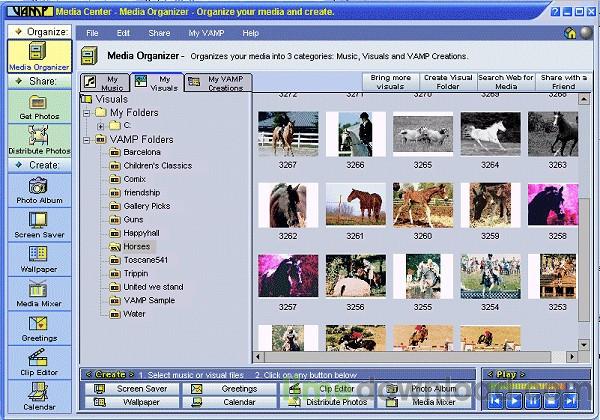This screenshot has width=600, height=420.
Task: Expand the C: drive folder node
Action: click(101, 126)
